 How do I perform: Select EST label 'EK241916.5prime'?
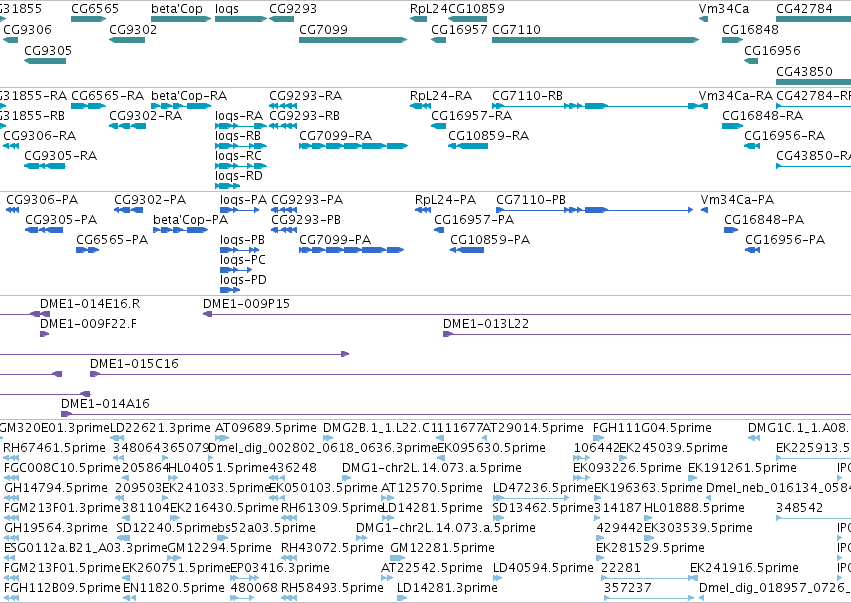744,568
